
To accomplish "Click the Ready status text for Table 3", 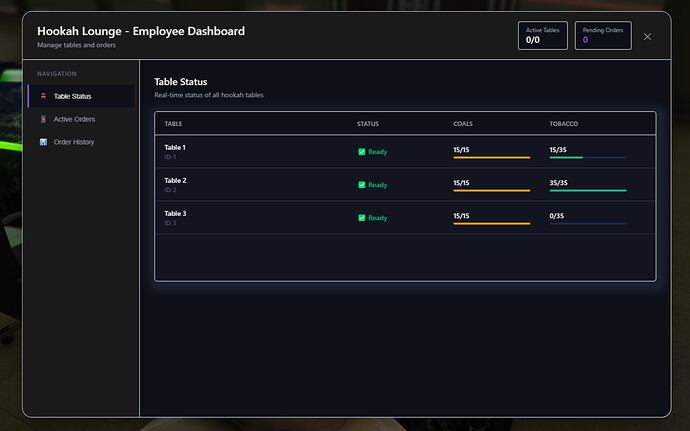I will pos(378,217).
